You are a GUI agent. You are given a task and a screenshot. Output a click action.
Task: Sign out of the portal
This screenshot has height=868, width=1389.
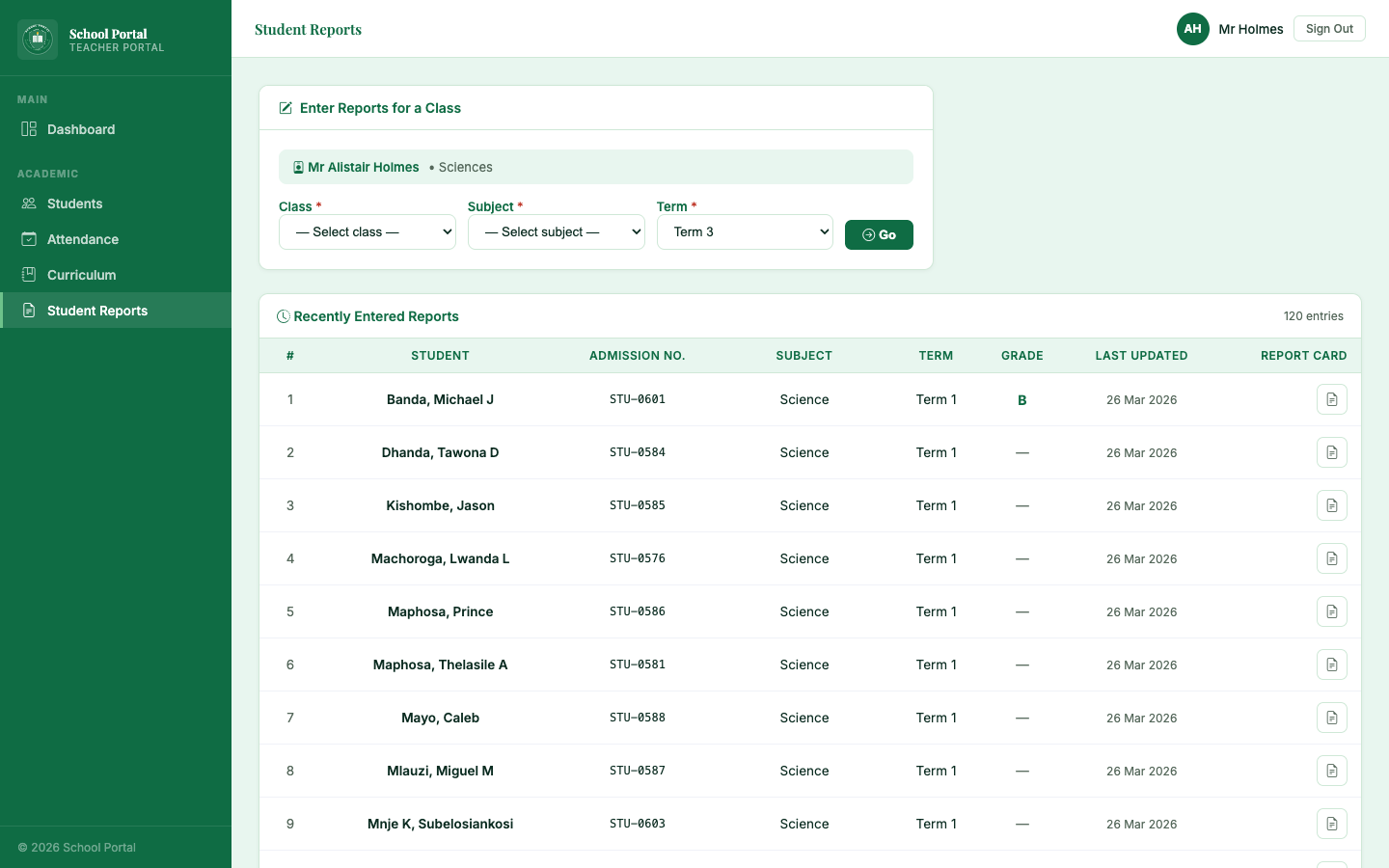[1328, 29]
